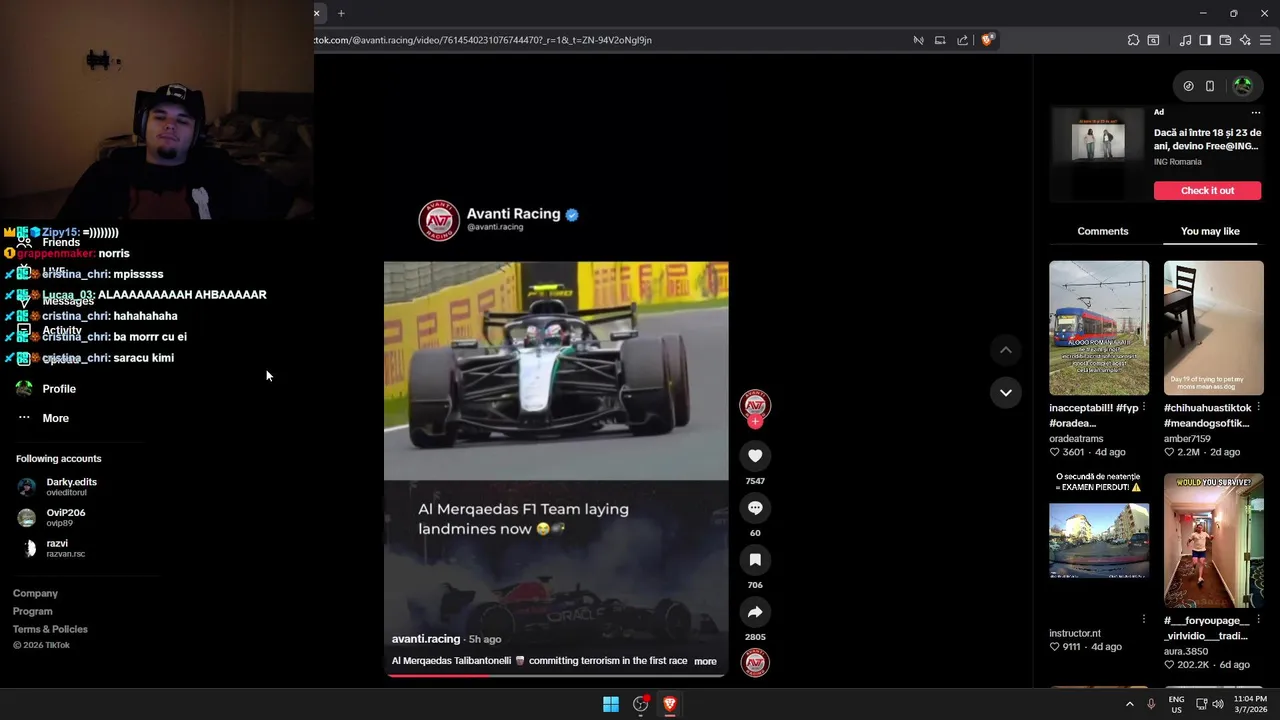Viewport: 1280px width, 720px height.
Task: Bookmark the video with the 706 icon
Action: 755,560
